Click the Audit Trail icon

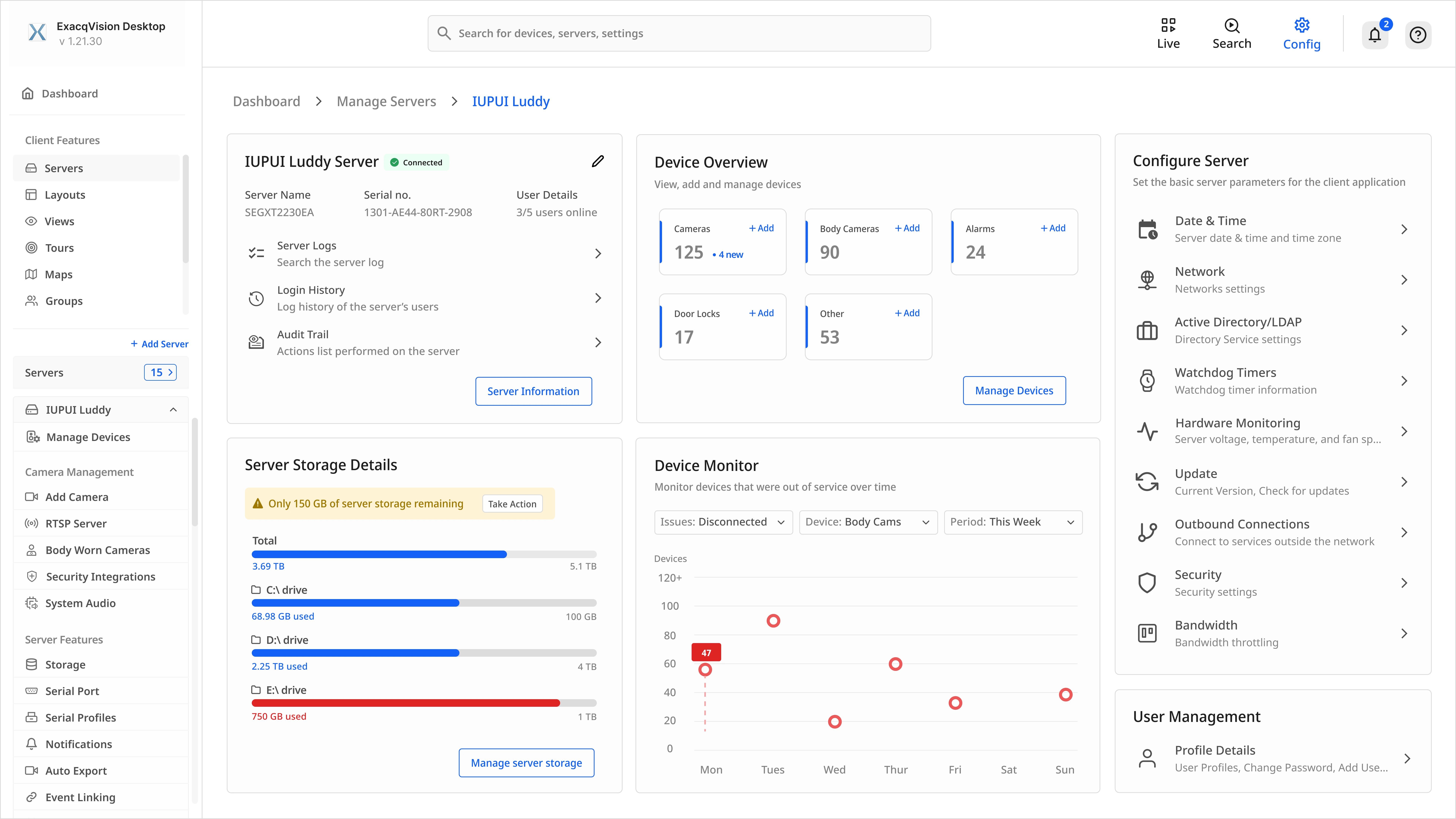click(x=256, y=342)
